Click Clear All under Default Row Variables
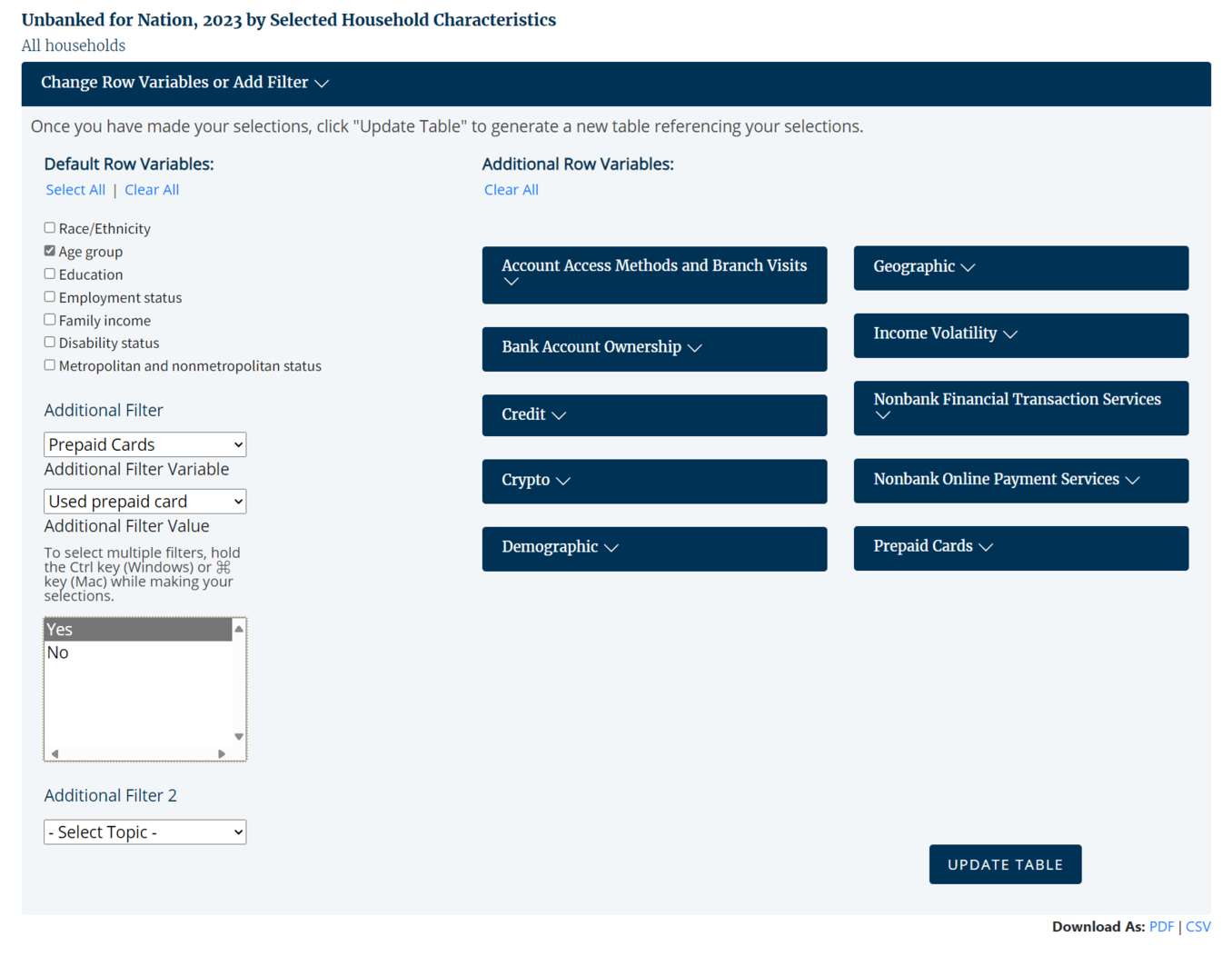1232x956 pixels. pos(152,190)
